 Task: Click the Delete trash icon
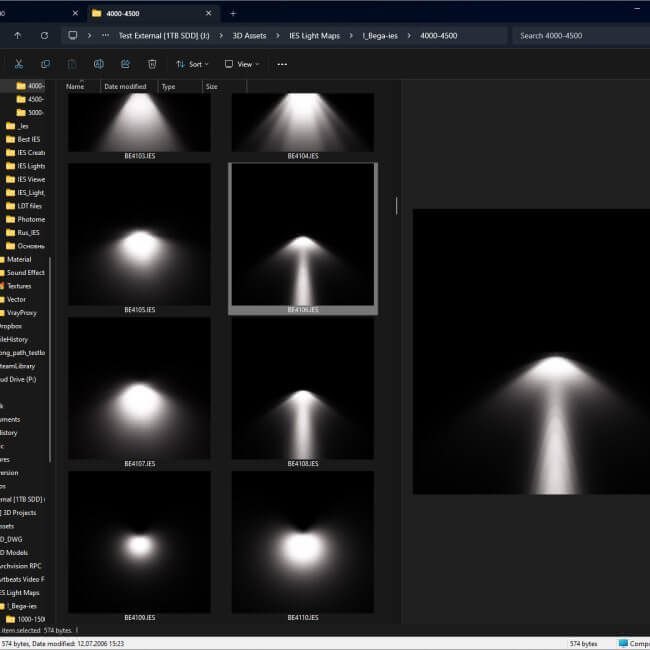[x=152, y=64]
